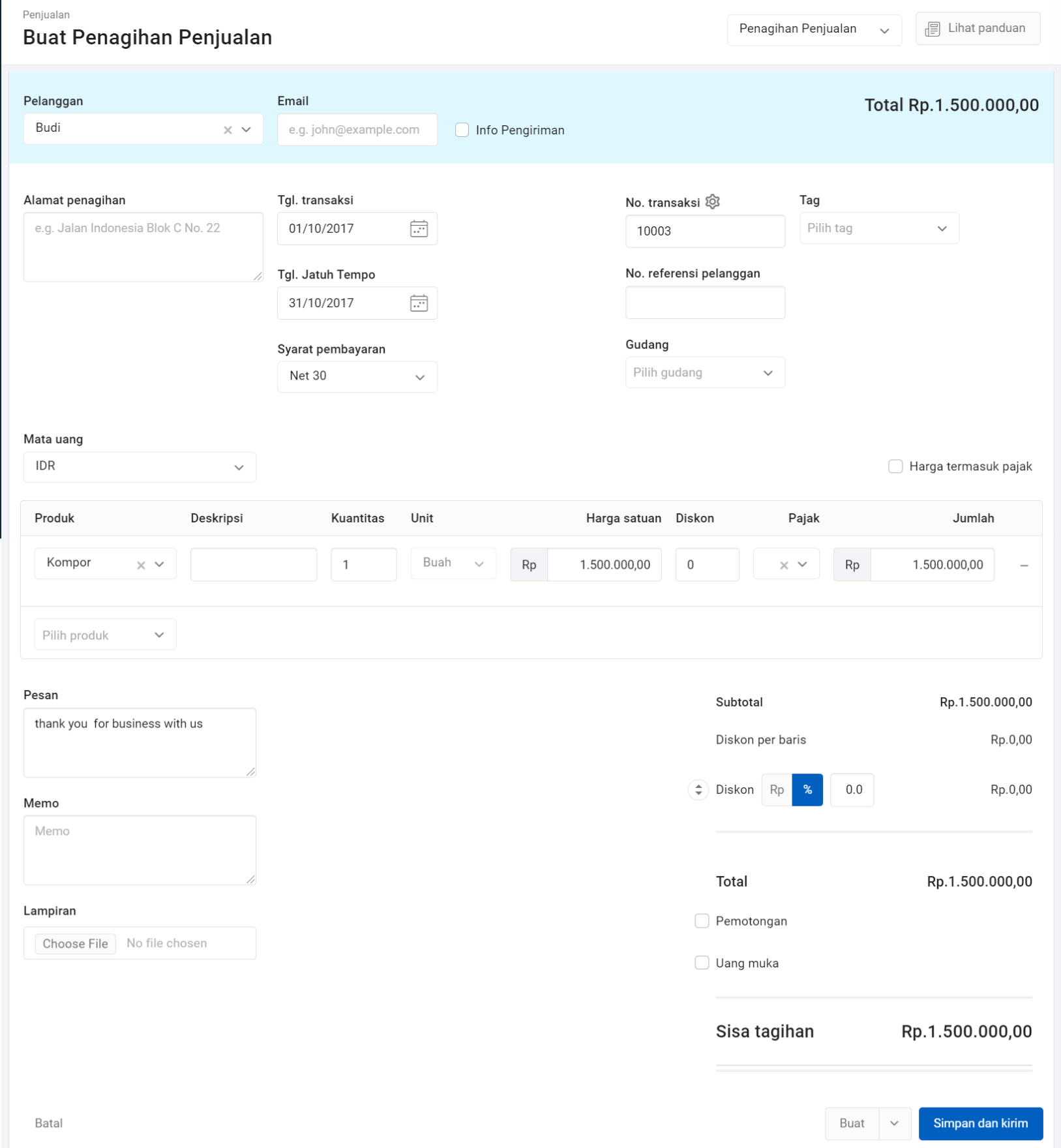Expand the Pajak dropdown in Kompor row
Screen dimensions: 1061x1148
802,564
